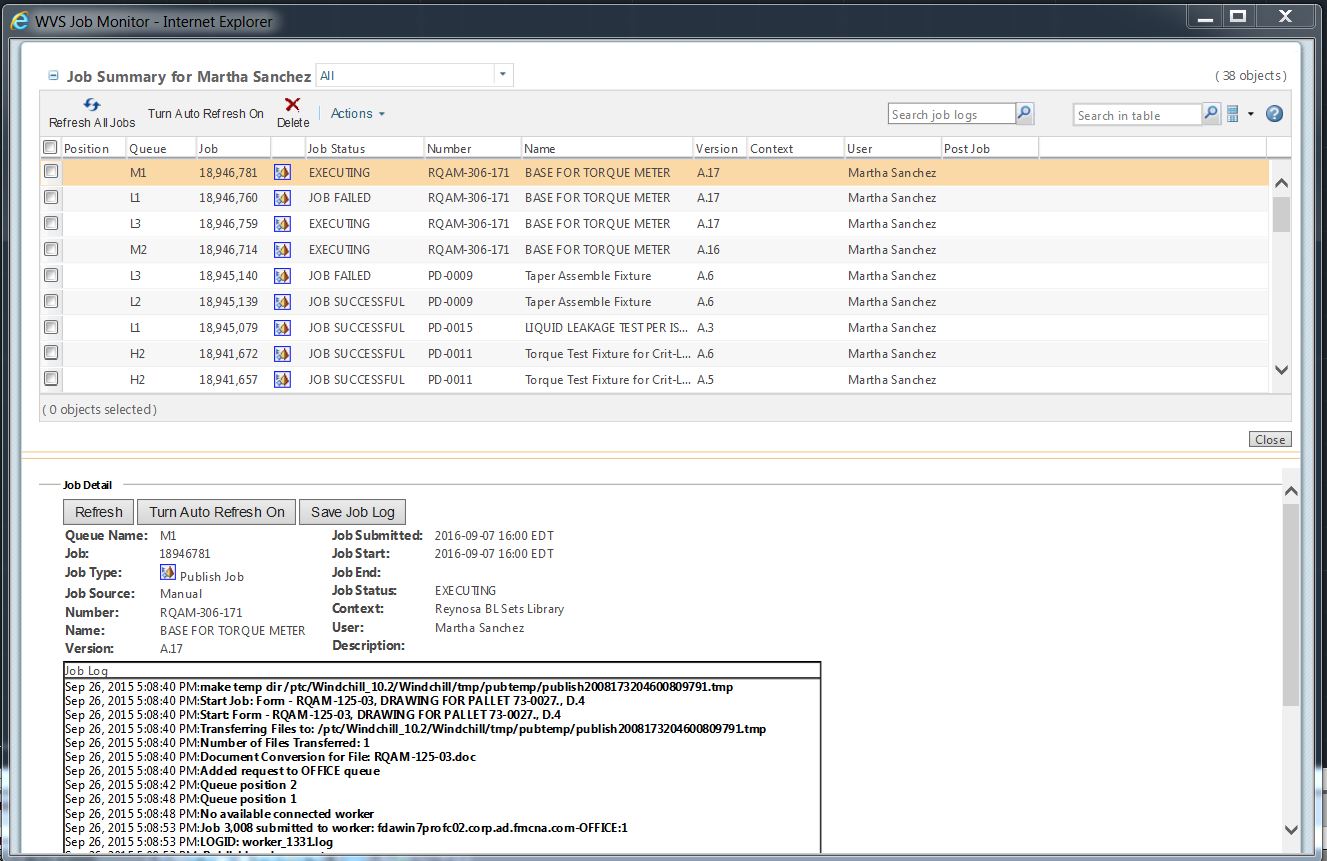This screenshot has height=861, width=1327.
Task: Check the box for job 18,946,759
Action: [51, 224]
